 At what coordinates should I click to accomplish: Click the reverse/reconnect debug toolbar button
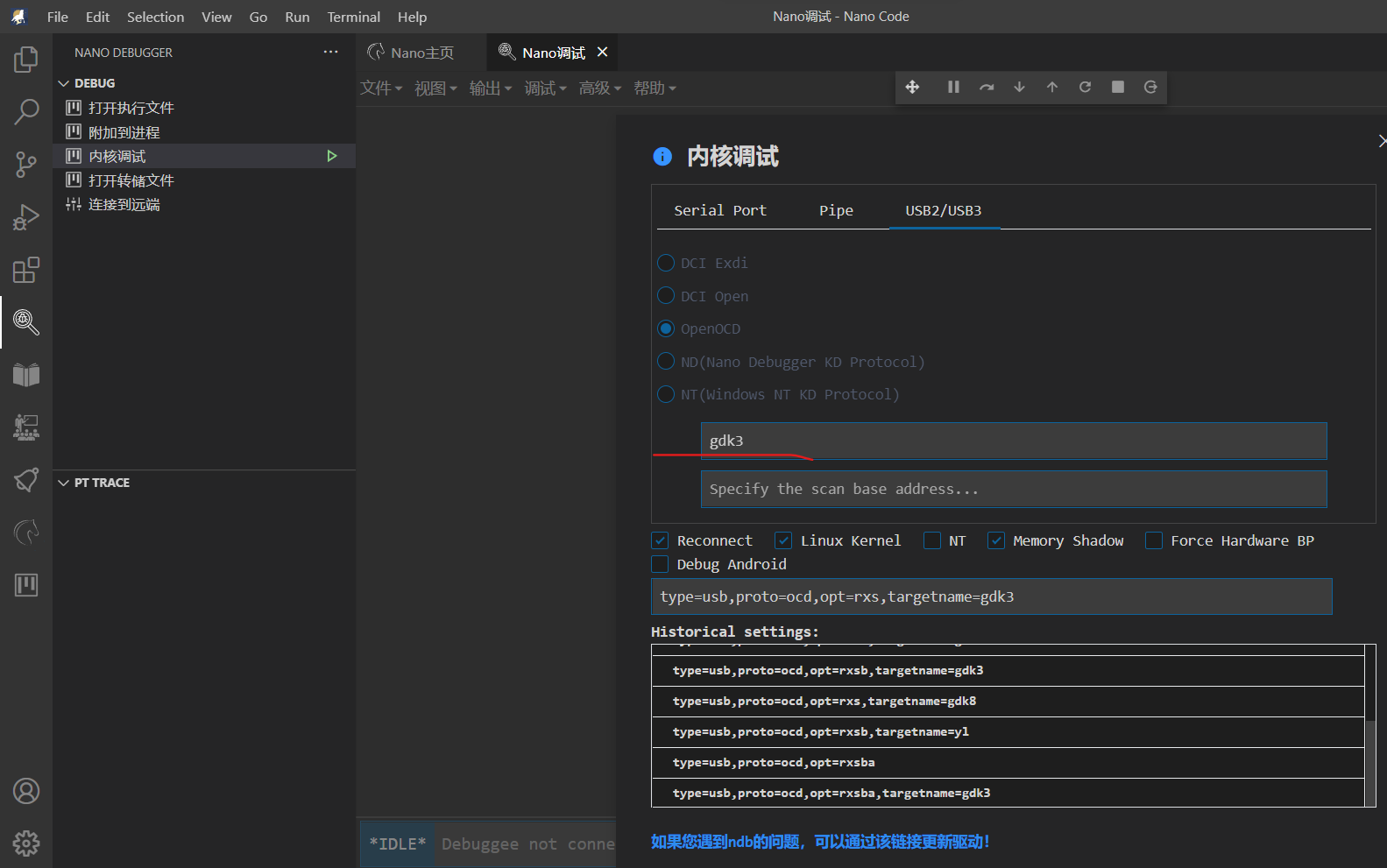click(x=1150, y=87)
